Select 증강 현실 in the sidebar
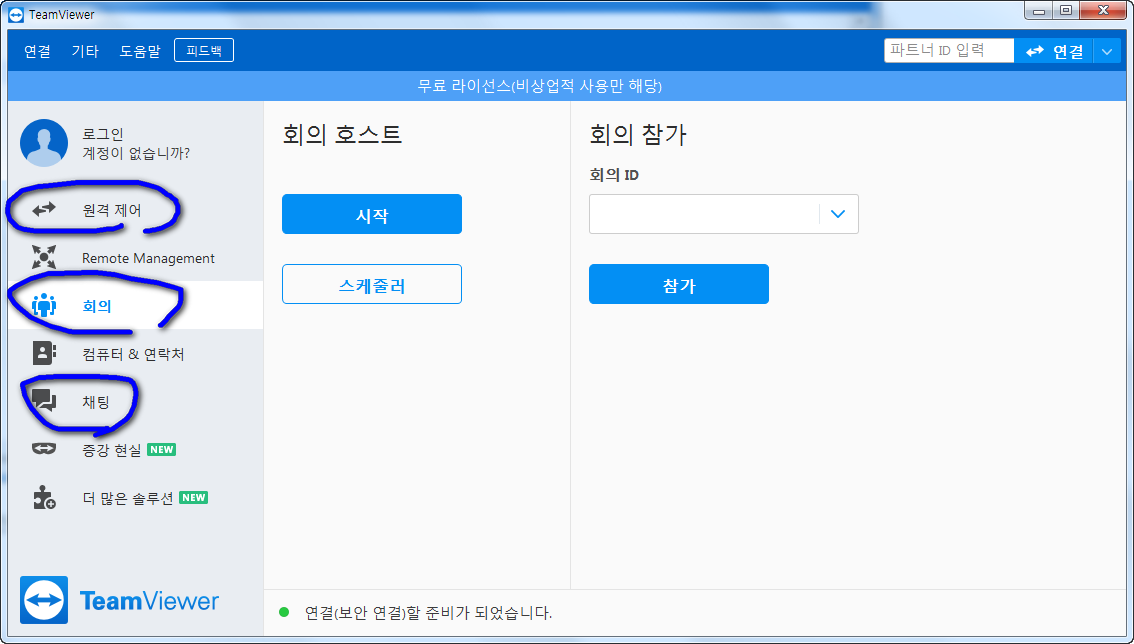 tap(135, 449)
